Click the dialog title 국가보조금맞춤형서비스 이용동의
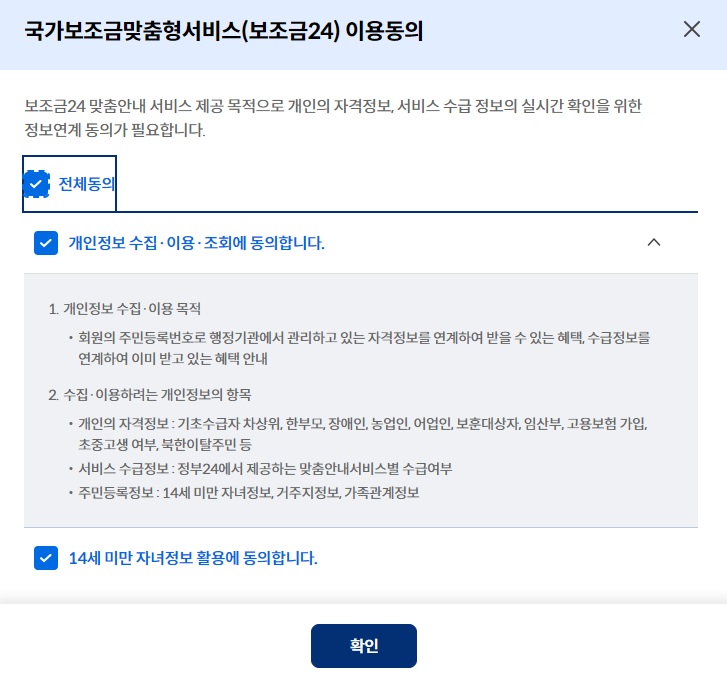The image size is (727, 680). pyautogui.click(x=223, y=31)
